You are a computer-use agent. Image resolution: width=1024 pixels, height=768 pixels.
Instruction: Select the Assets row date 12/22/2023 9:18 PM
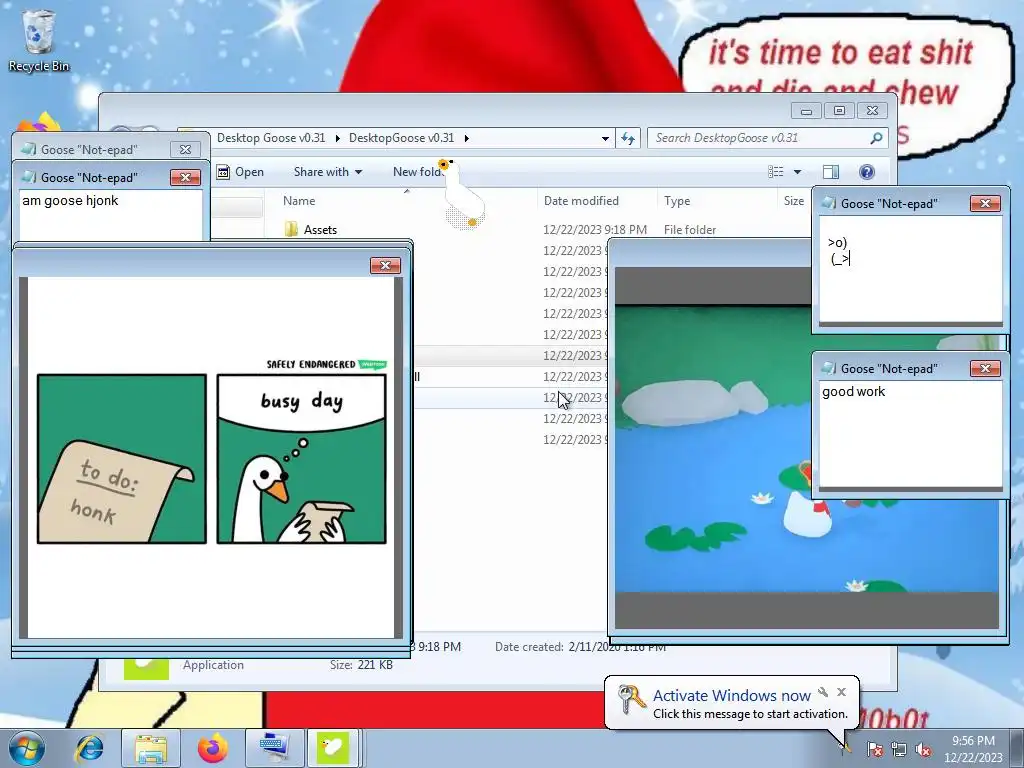595,230
